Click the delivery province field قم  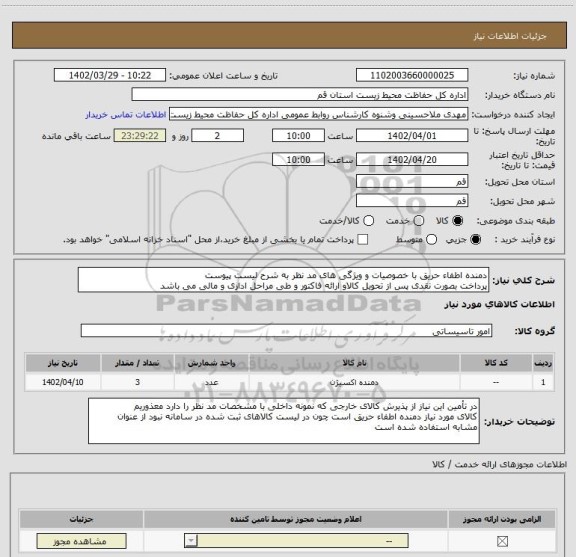click(x=412, y=181)
